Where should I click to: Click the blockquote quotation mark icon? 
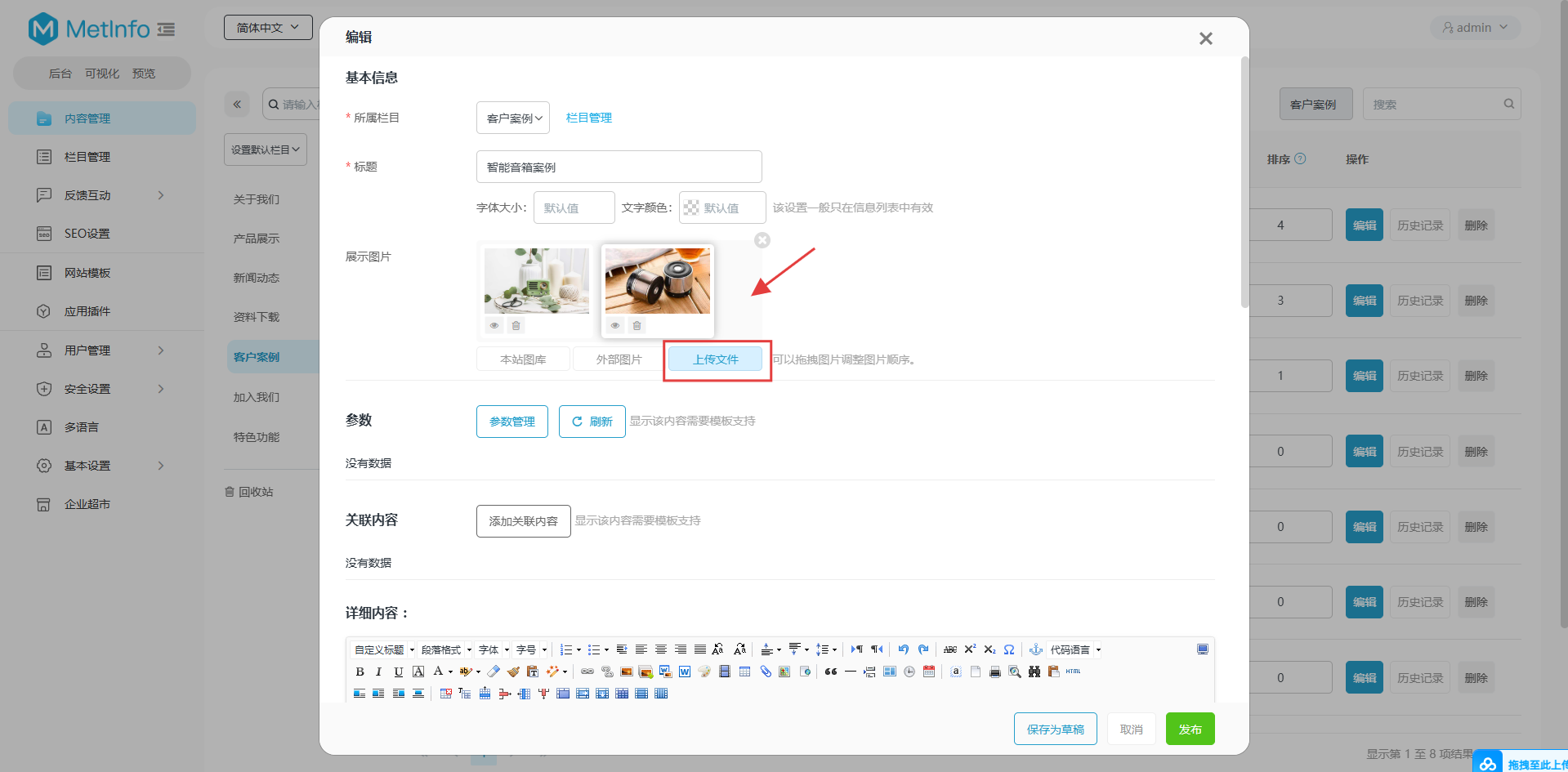[831, 672]
